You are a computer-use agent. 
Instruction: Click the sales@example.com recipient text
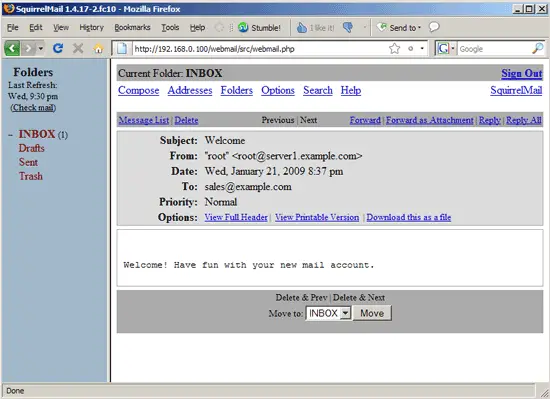coord(248,187)
